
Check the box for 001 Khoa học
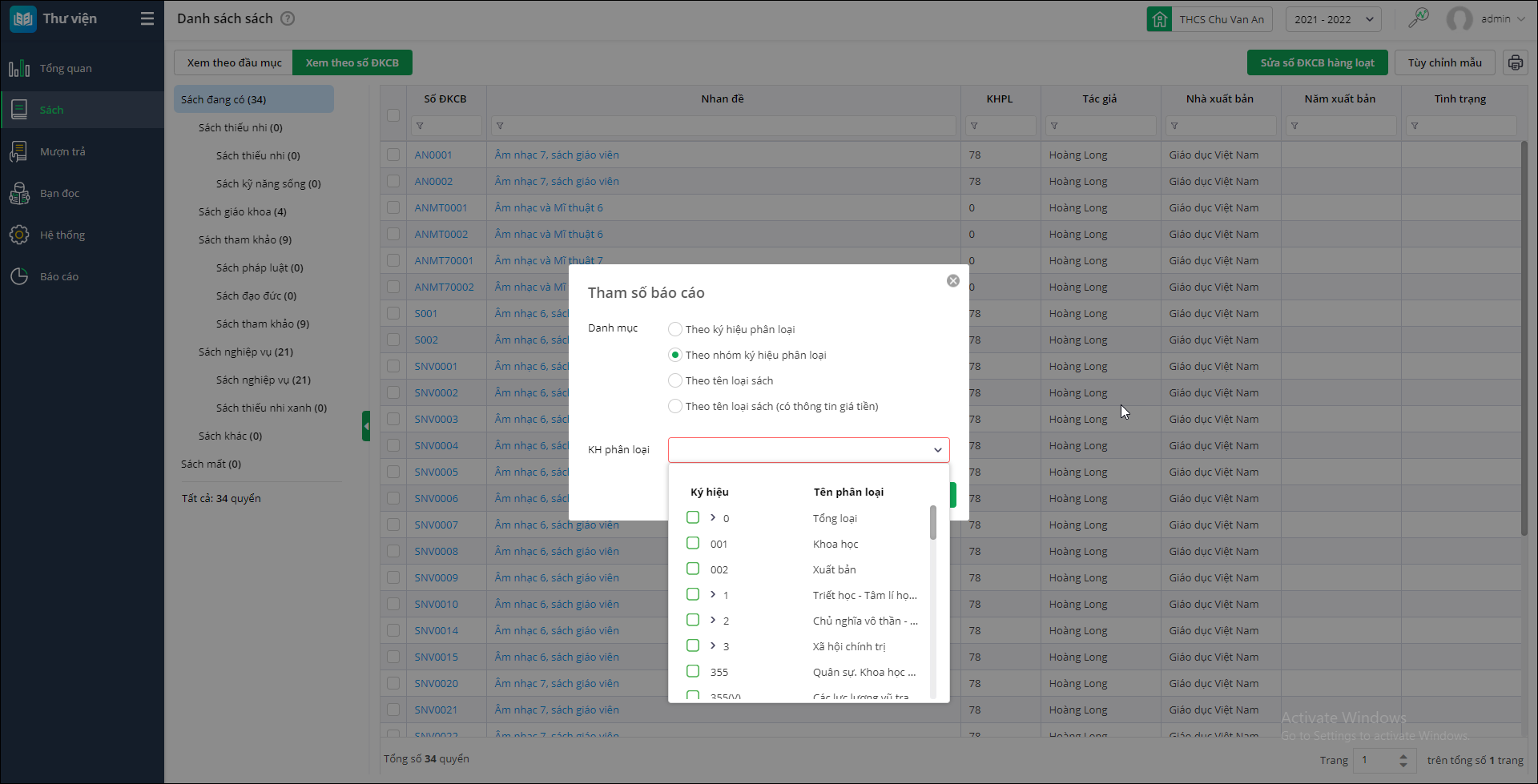[x=693, y=543]
